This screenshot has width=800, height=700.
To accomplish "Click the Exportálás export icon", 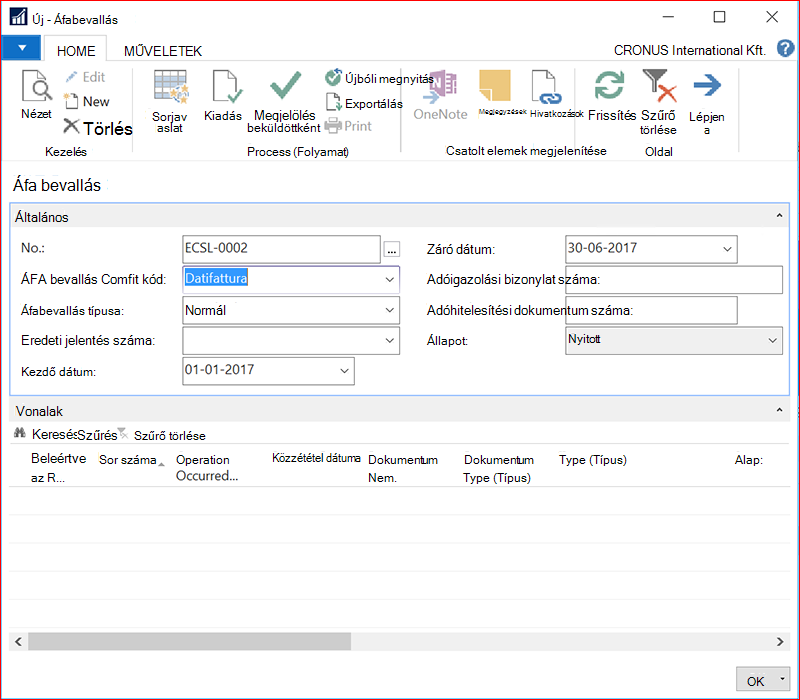I will click(334, 103).
